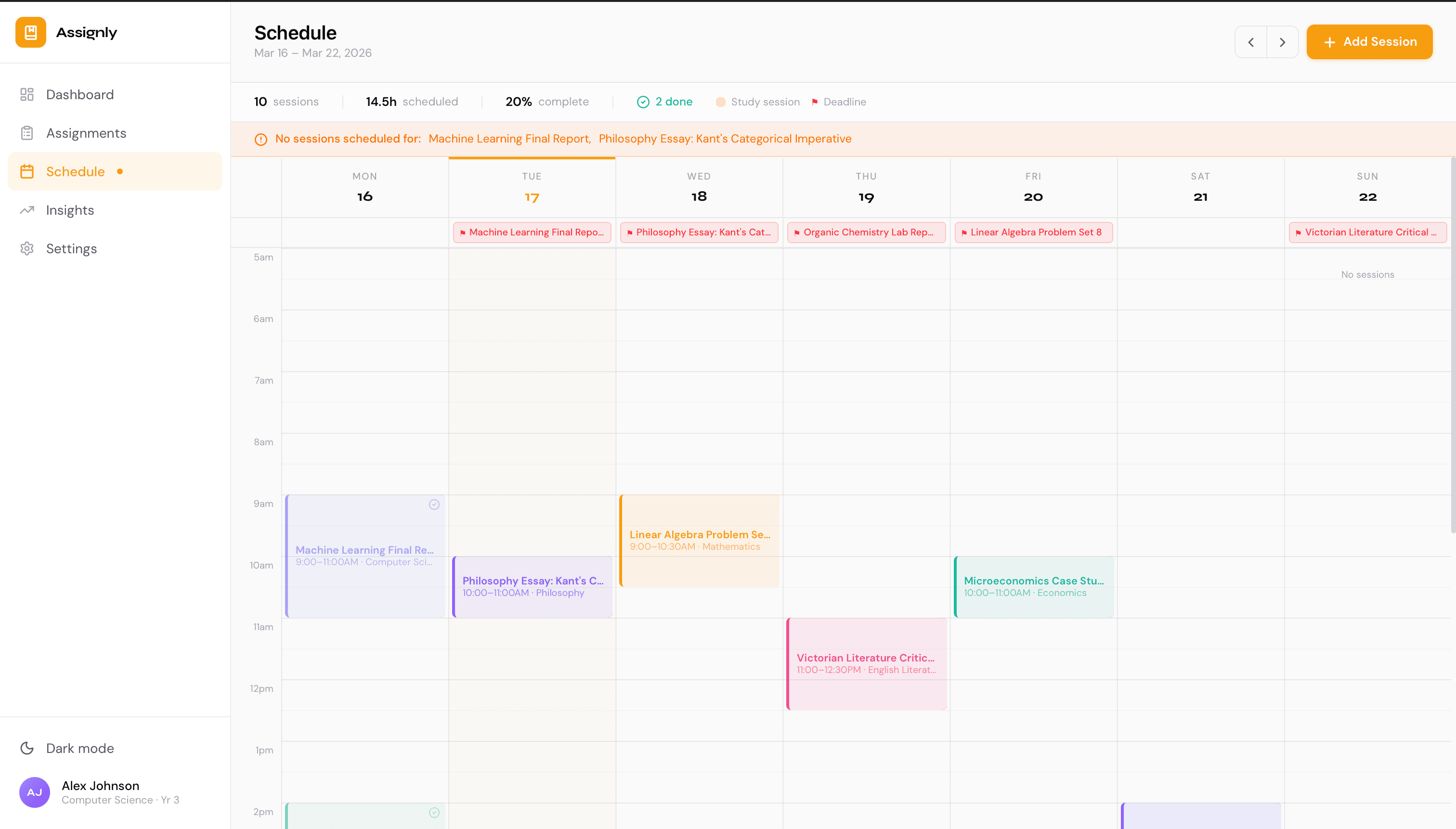1456x829 pixels.
Task: Click the Assignly logo icon
Action: pos(30,32)
